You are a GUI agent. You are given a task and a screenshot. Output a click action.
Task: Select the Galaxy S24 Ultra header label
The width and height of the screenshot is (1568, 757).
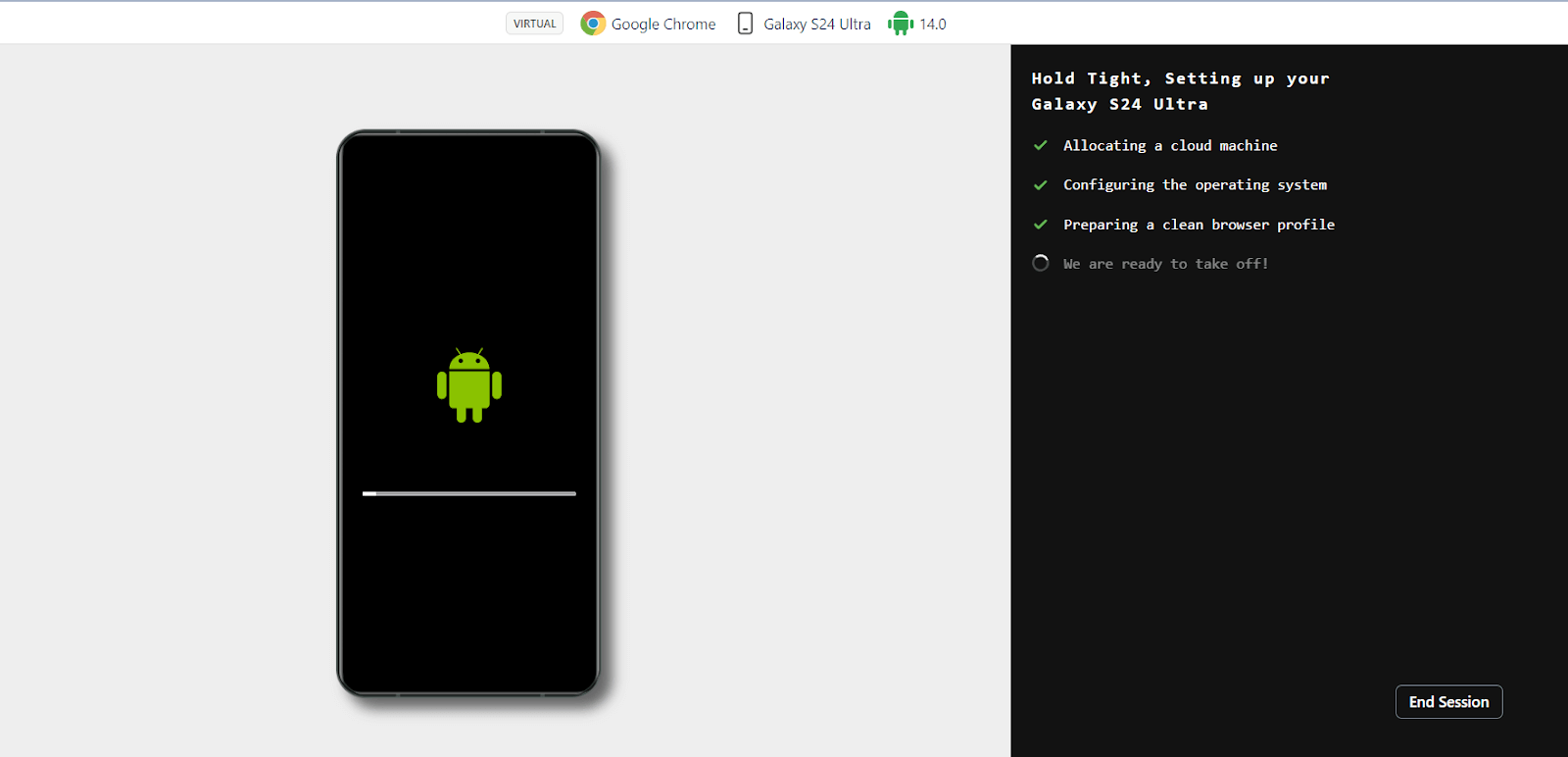point(817,24)
